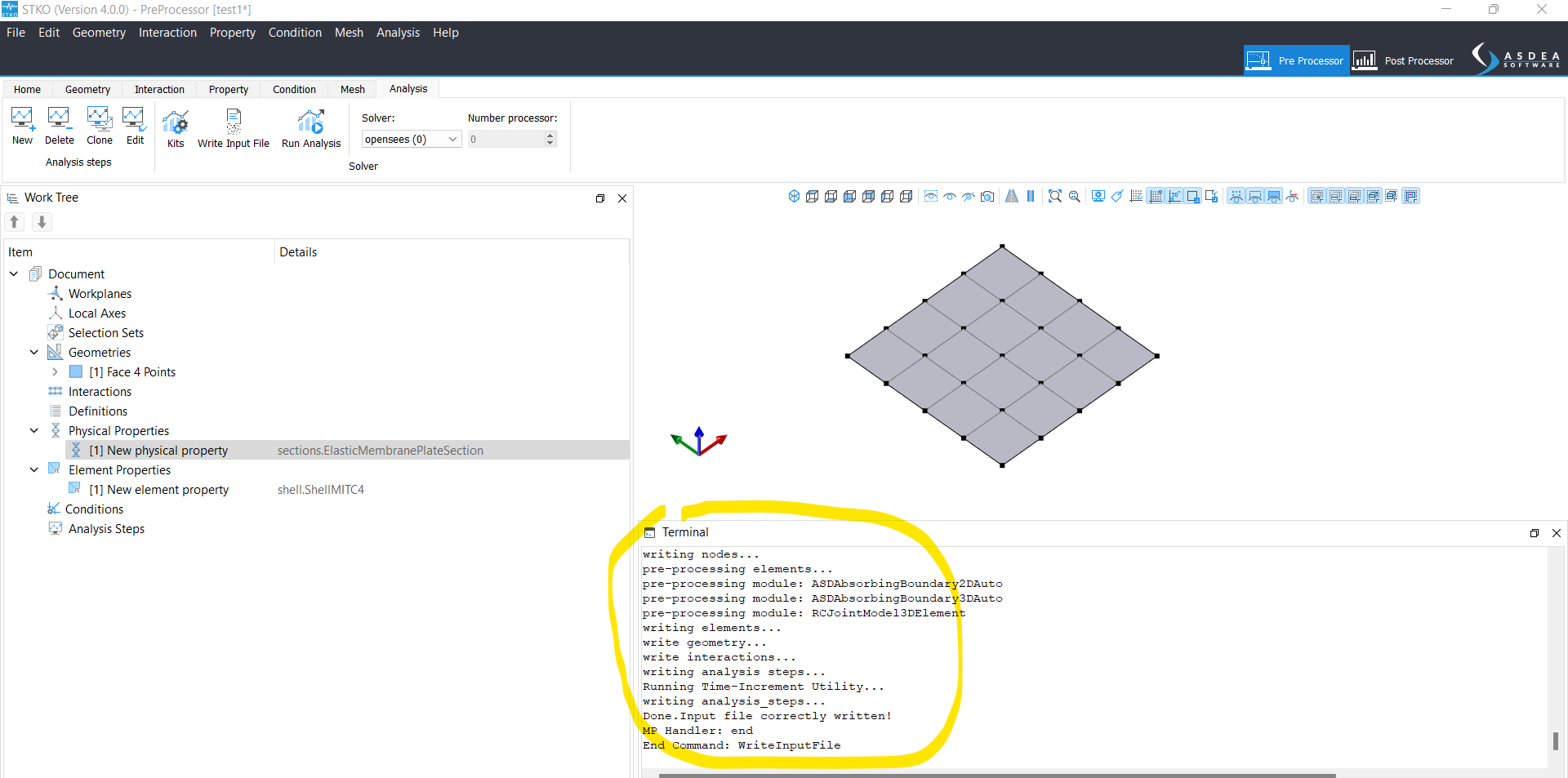The height and width of the screenshot is (778, 1568).
Task: Select New physical property tree item
Action: [347, 451]
